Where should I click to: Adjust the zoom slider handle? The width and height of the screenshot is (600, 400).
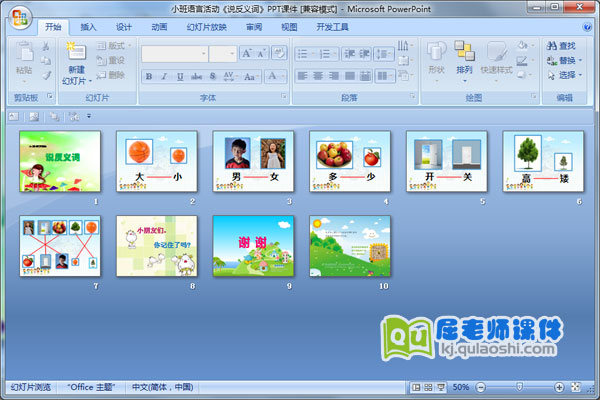(519, 387)
